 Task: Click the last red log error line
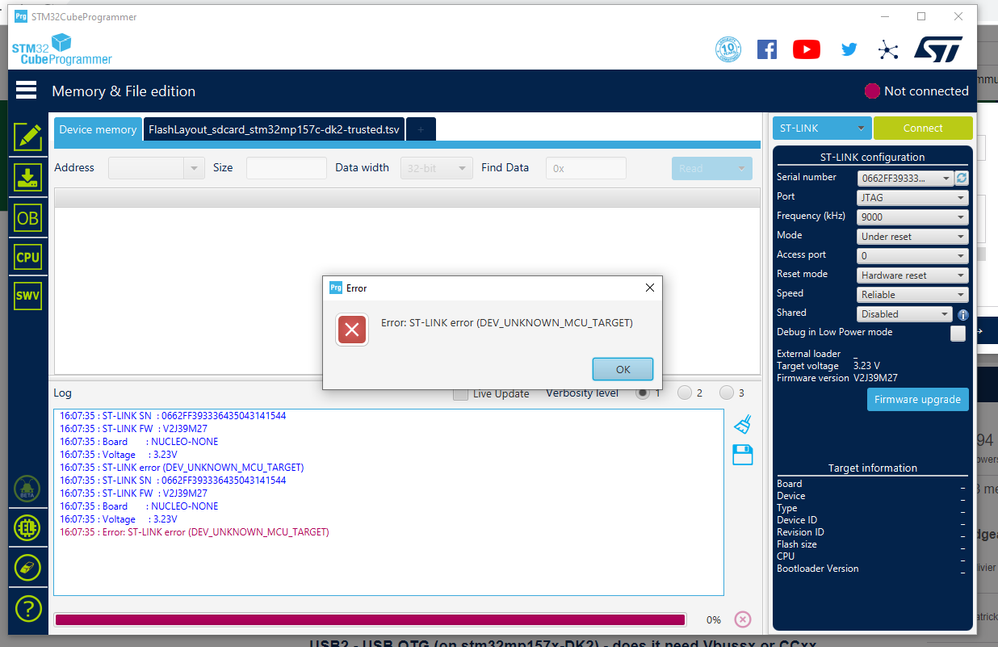click(194, 532)
